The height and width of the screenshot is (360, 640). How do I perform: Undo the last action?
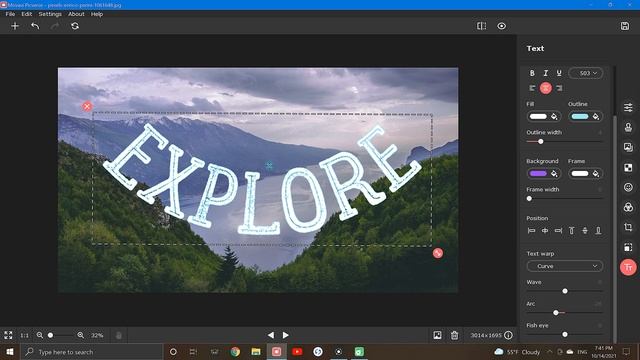(35, 26)
